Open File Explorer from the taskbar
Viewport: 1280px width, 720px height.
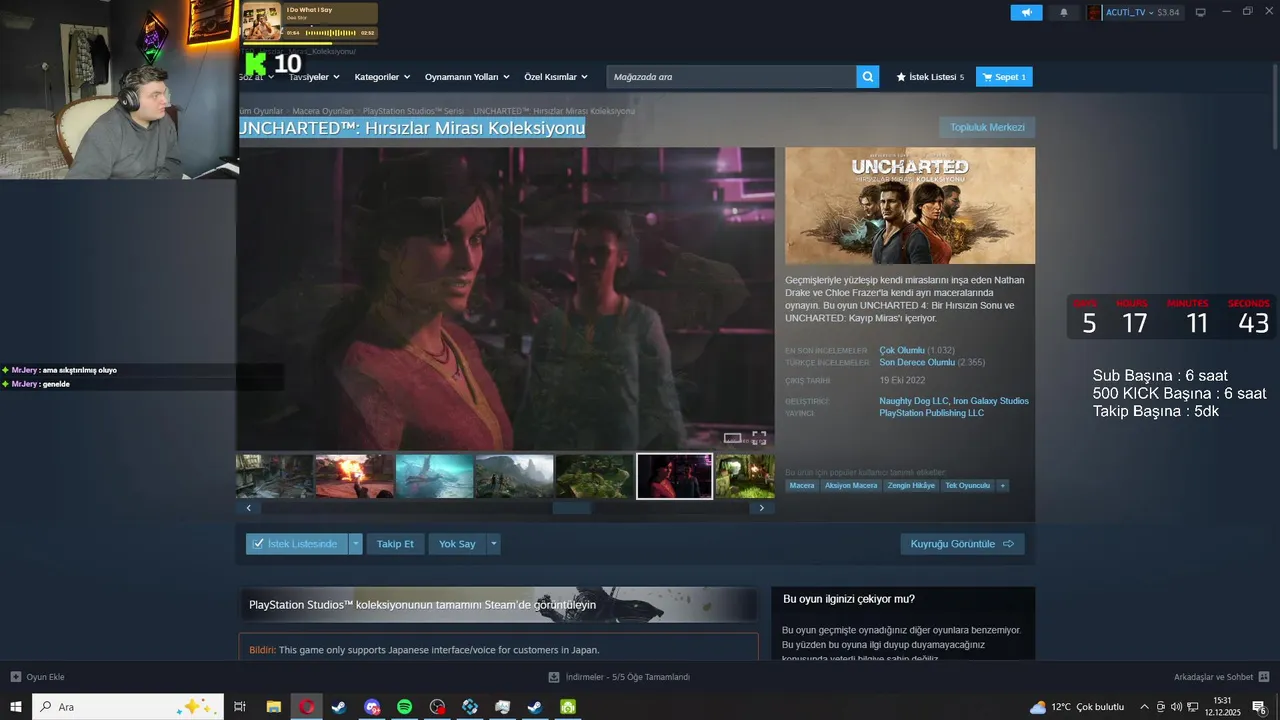pyautogui.click(x=273, y=707)
